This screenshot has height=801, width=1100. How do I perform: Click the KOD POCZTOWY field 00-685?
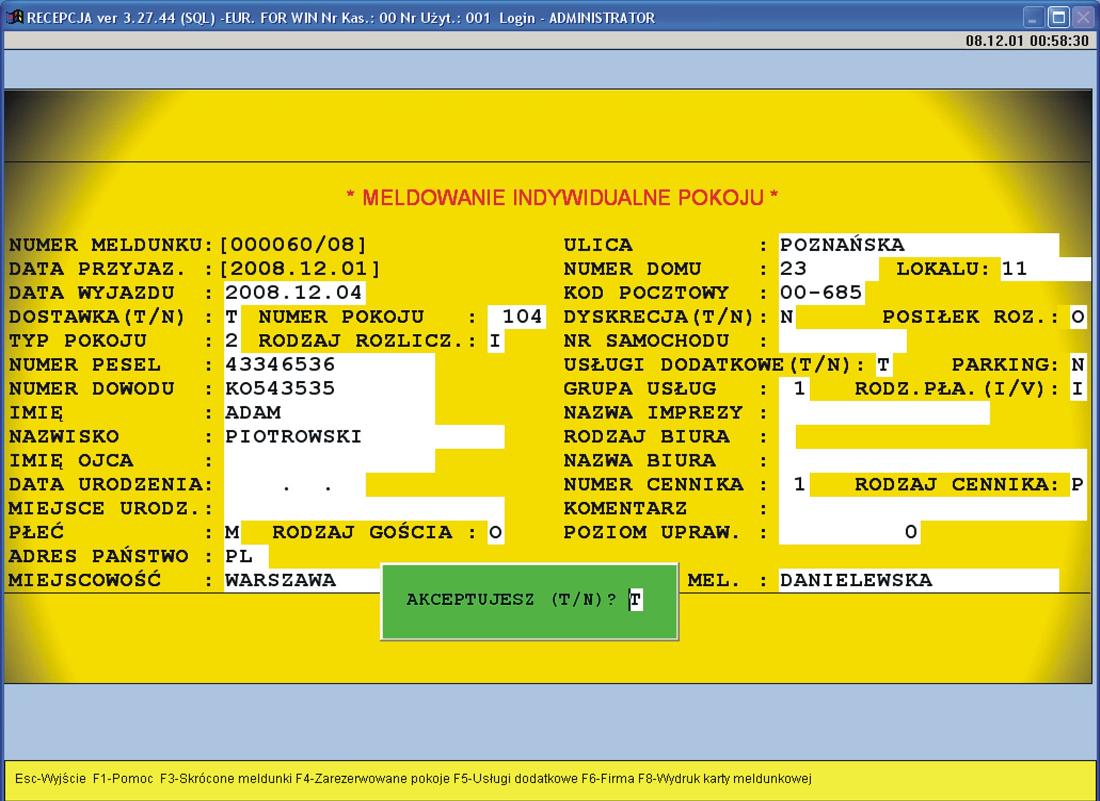(x=820, y=293)
